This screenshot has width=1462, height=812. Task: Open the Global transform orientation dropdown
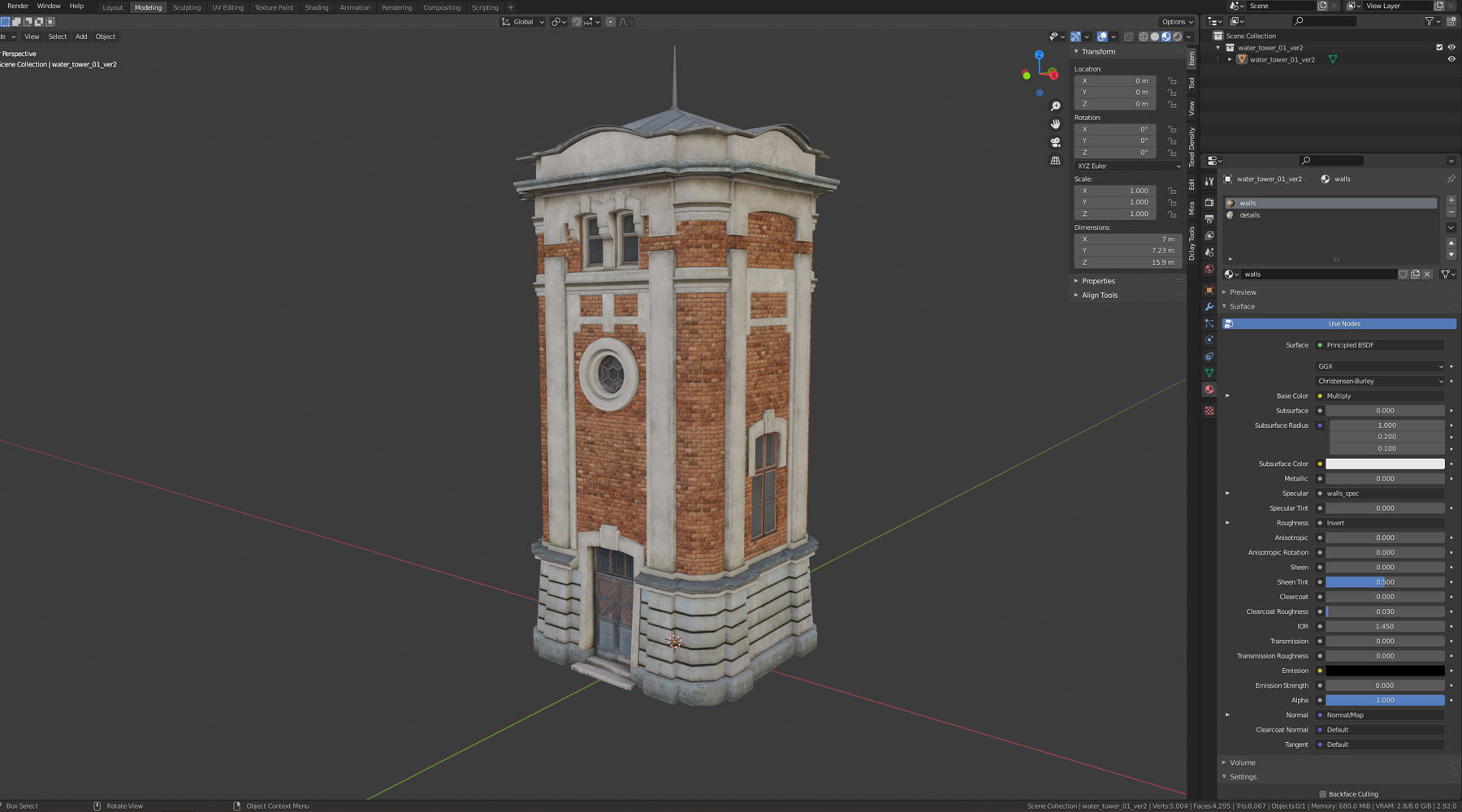point(522,22)
